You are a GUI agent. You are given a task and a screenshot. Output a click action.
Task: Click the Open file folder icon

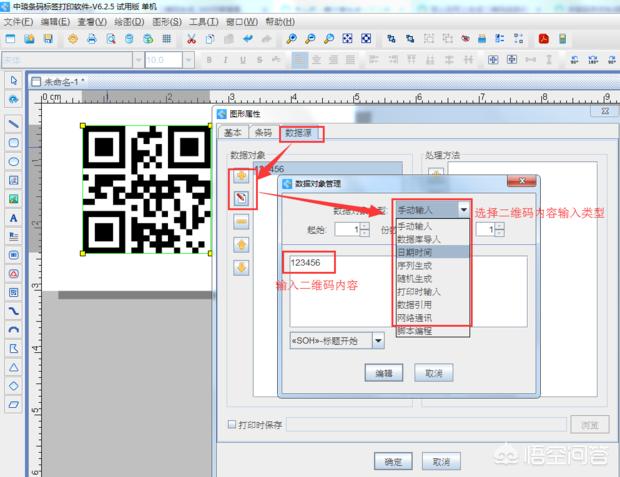(x=29, y=39)
